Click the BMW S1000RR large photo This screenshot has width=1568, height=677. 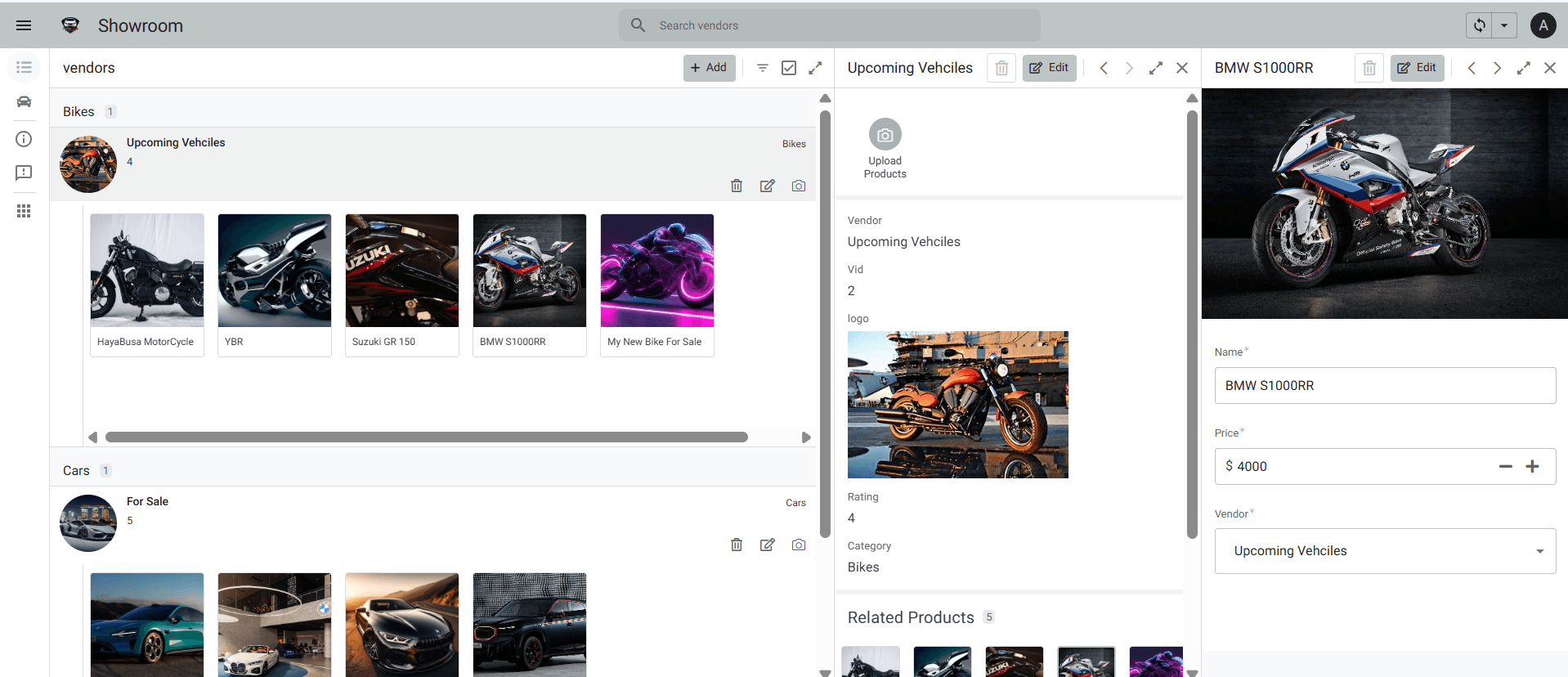tap(1384, 204)
